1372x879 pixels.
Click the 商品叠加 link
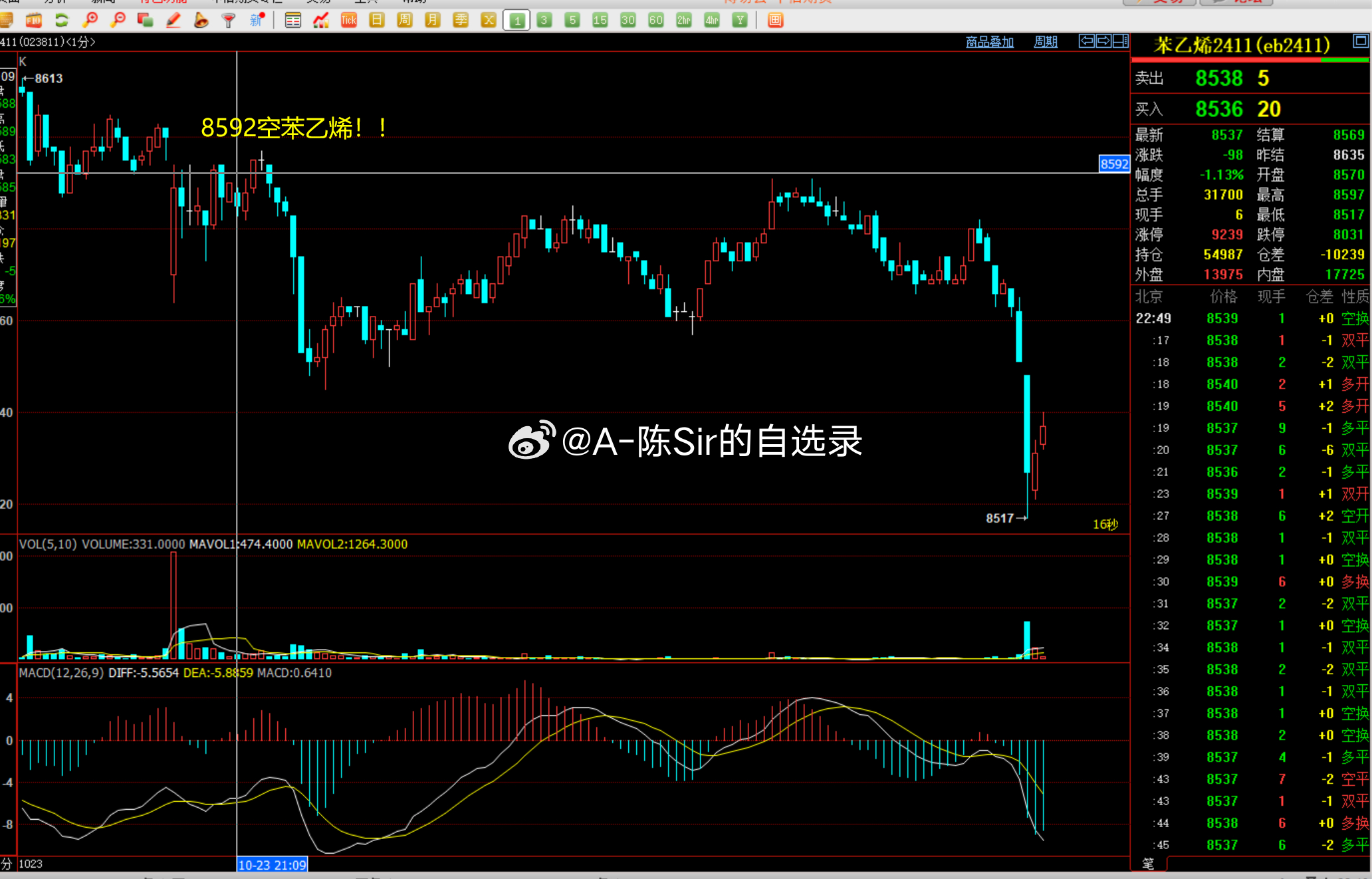(x=989, y=42)
